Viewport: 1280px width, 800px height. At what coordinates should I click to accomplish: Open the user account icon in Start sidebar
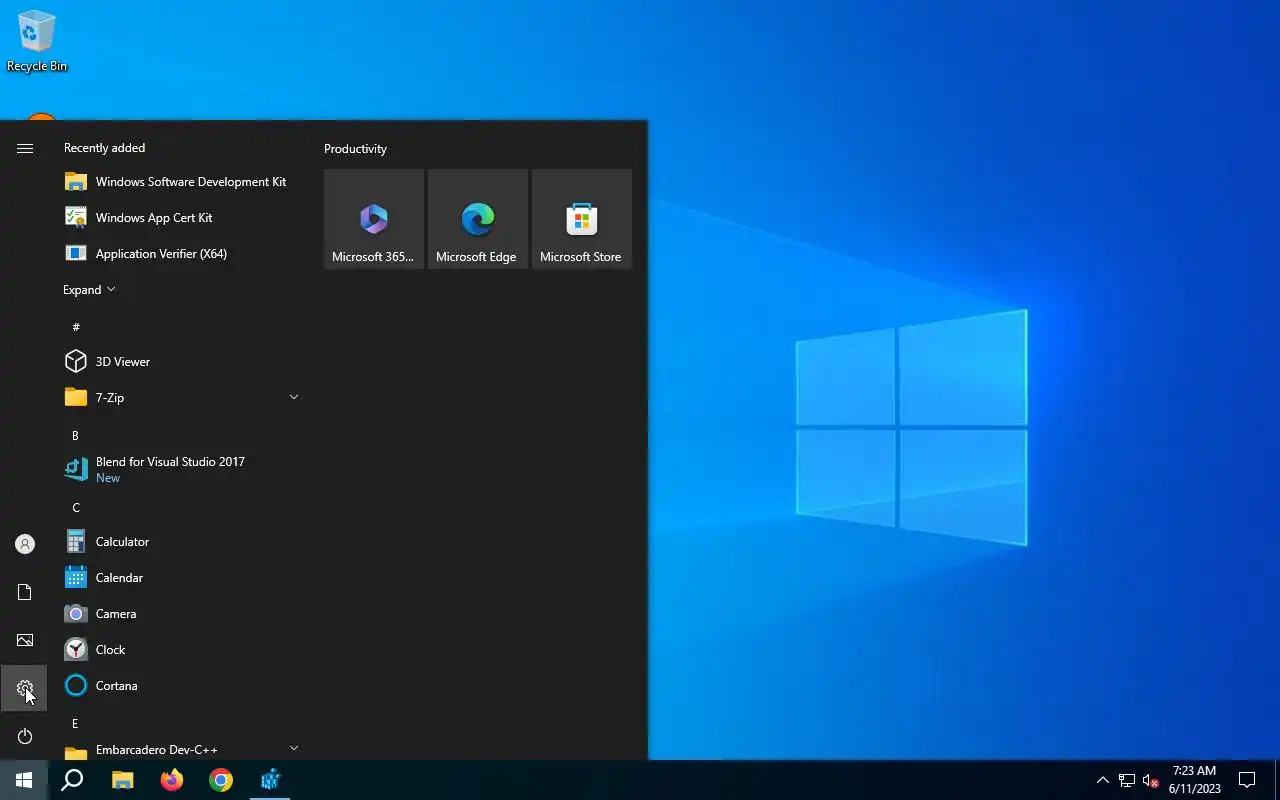(25, 544)
